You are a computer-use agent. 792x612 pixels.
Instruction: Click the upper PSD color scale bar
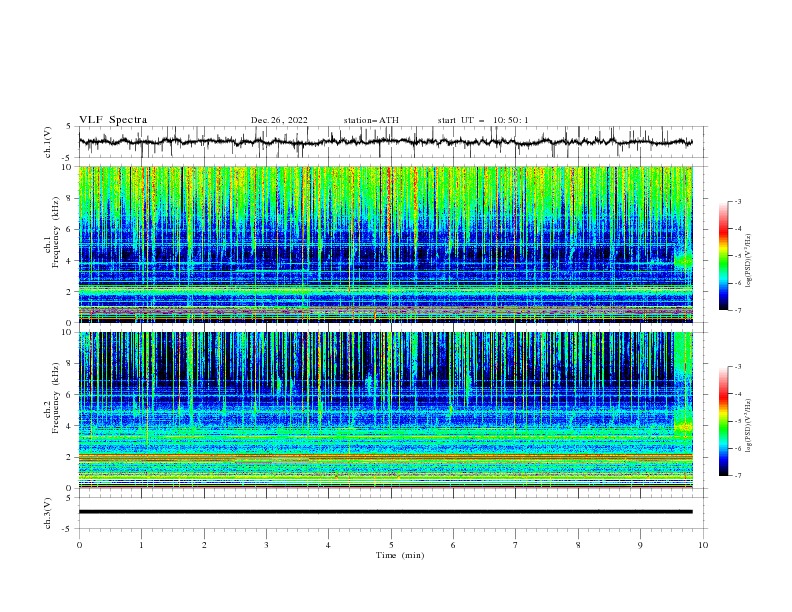click(724, 256)
